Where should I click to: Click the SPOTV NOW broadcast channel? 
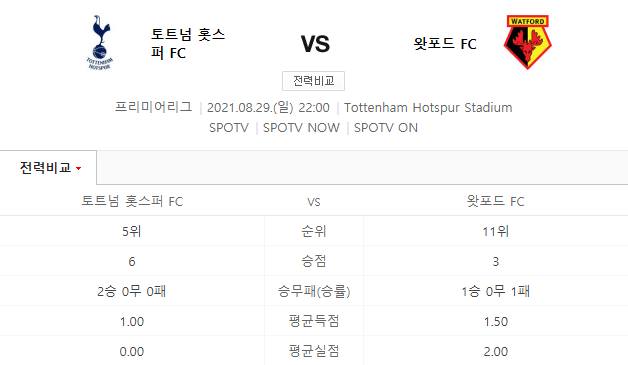301,128
